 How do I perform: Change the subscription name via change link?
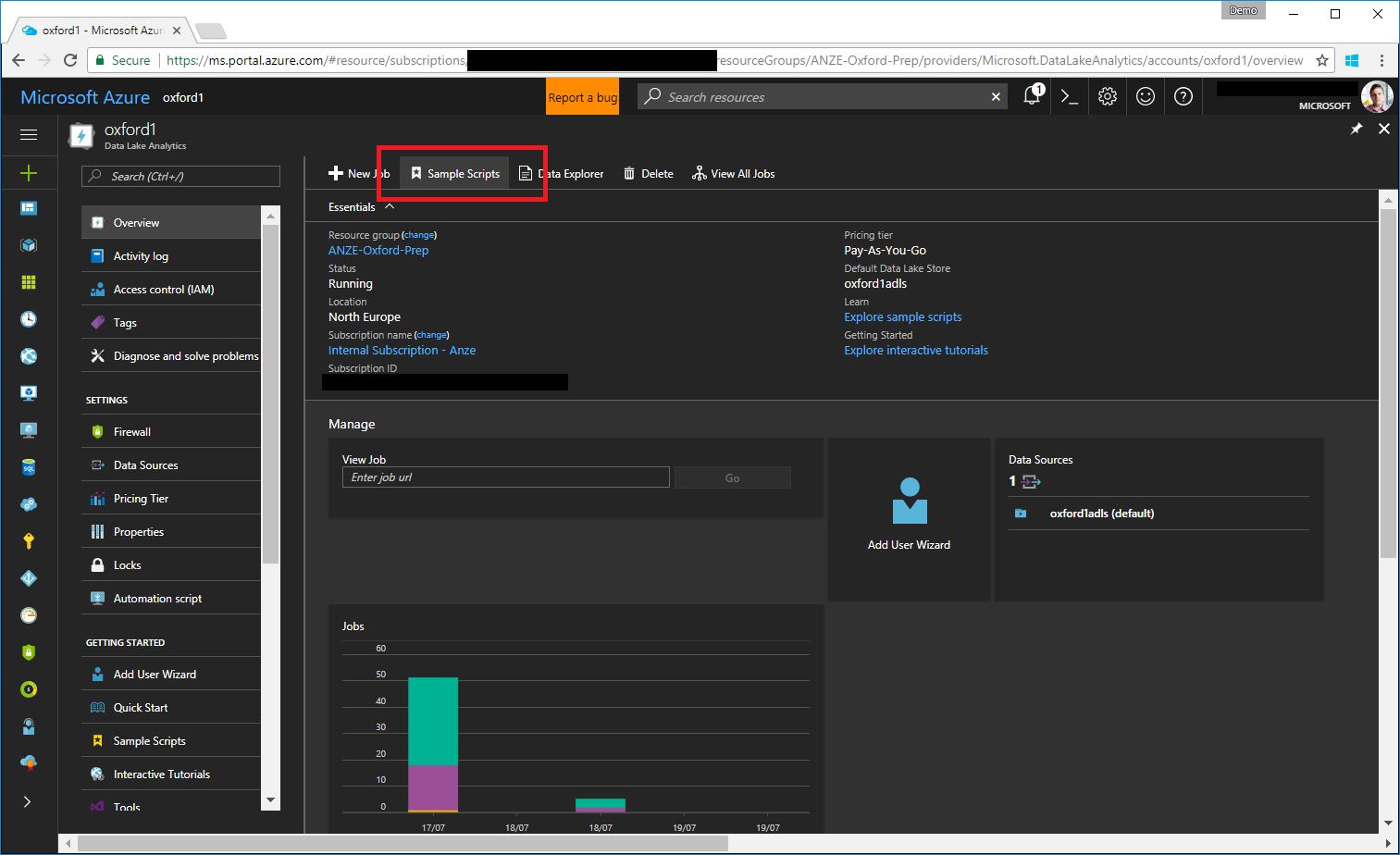click(x=431, y=335)
